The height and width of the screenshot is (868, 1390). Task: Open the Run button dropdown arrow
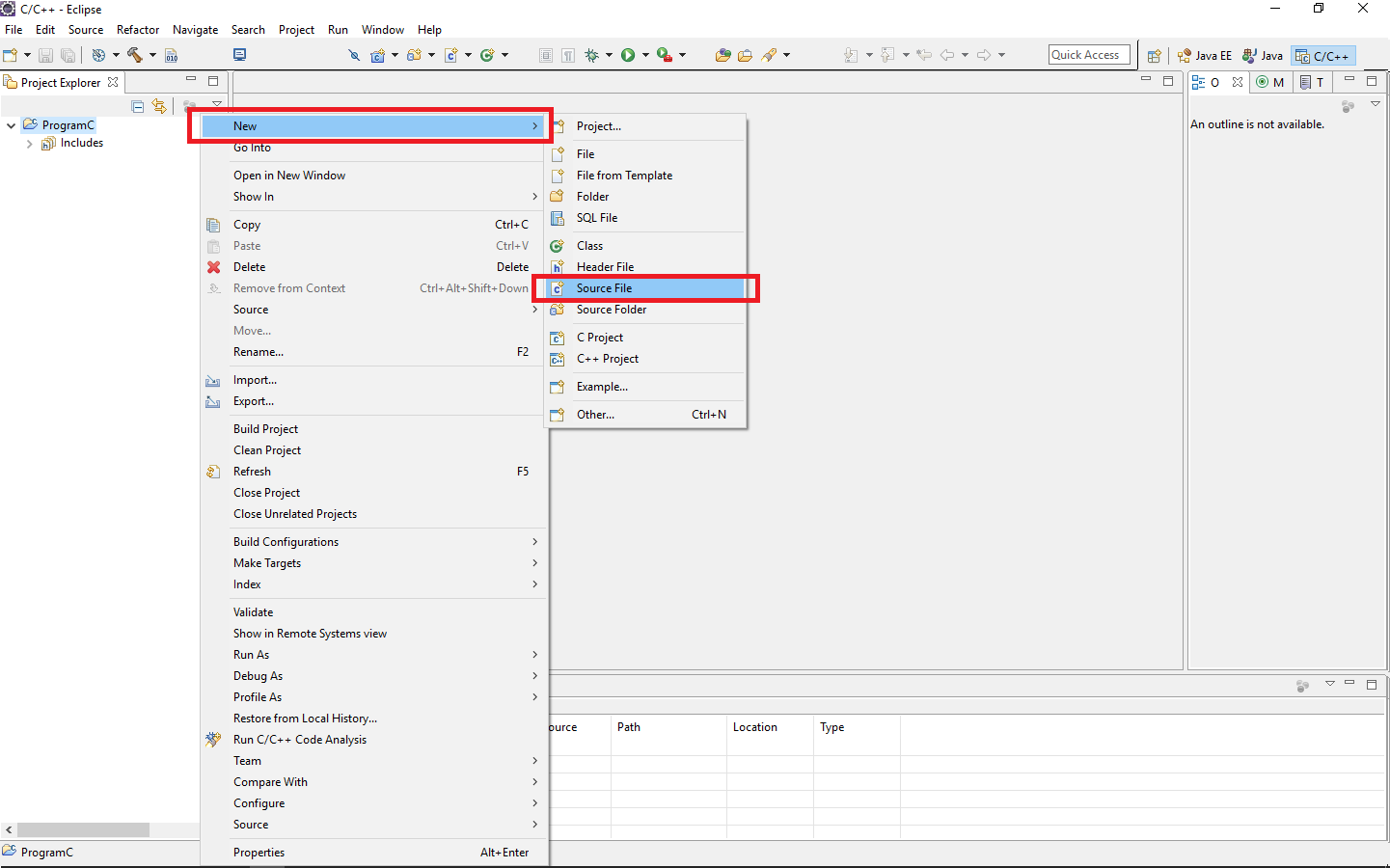coord(645,55)
